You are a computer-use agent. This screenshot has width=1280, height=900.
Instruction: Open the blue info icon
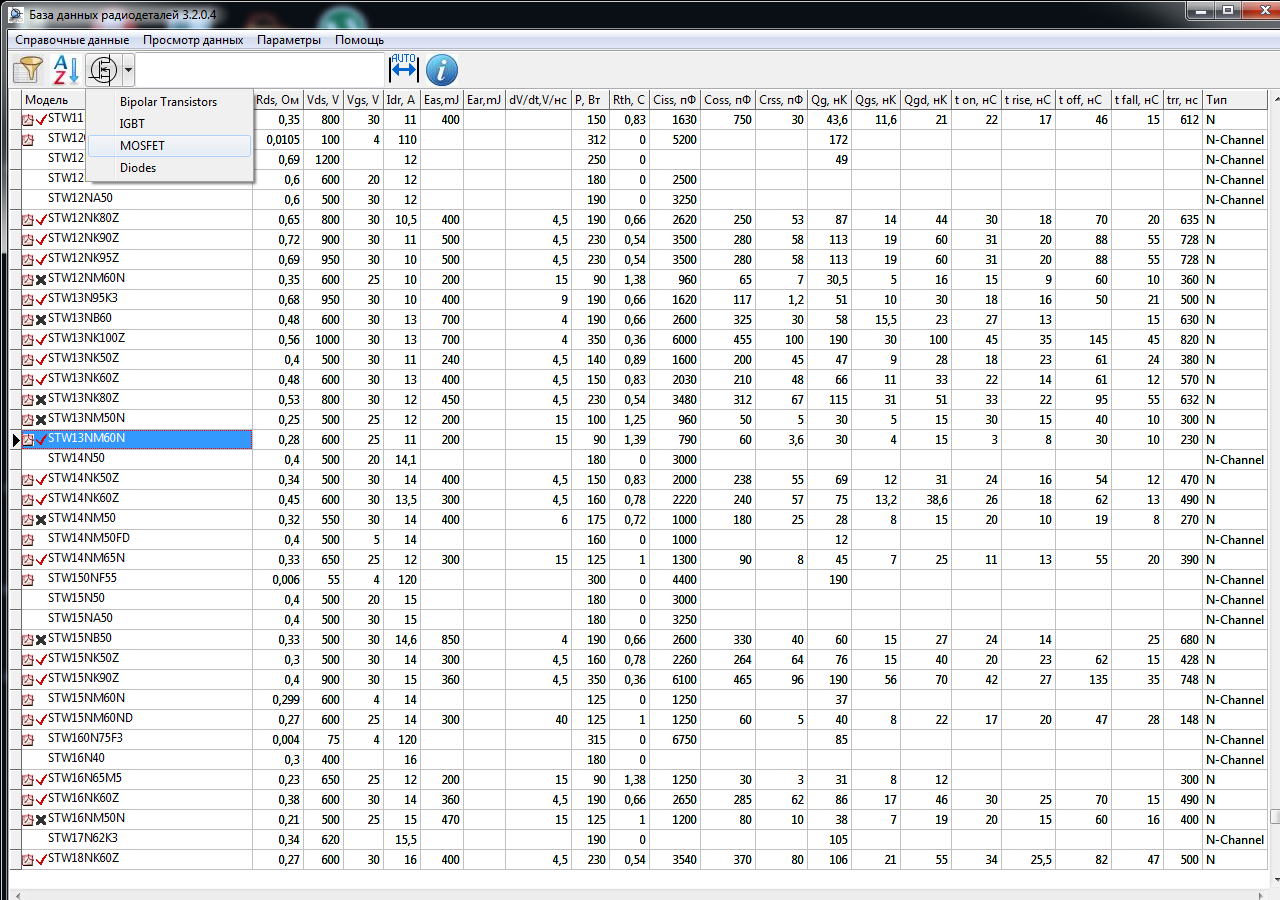442,70
